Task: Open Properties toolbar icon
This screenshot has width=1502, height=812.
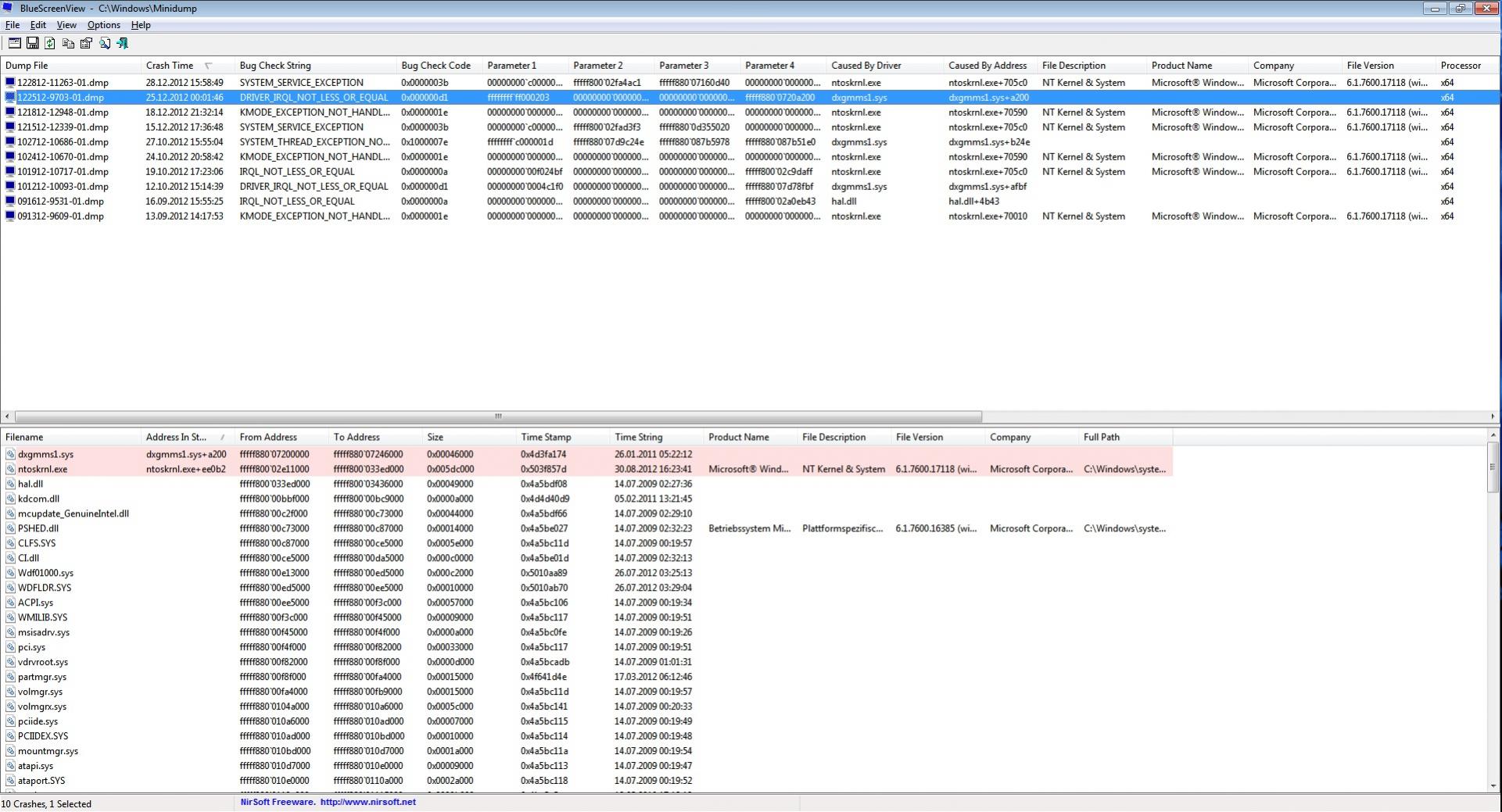Action: click(86, 44)
